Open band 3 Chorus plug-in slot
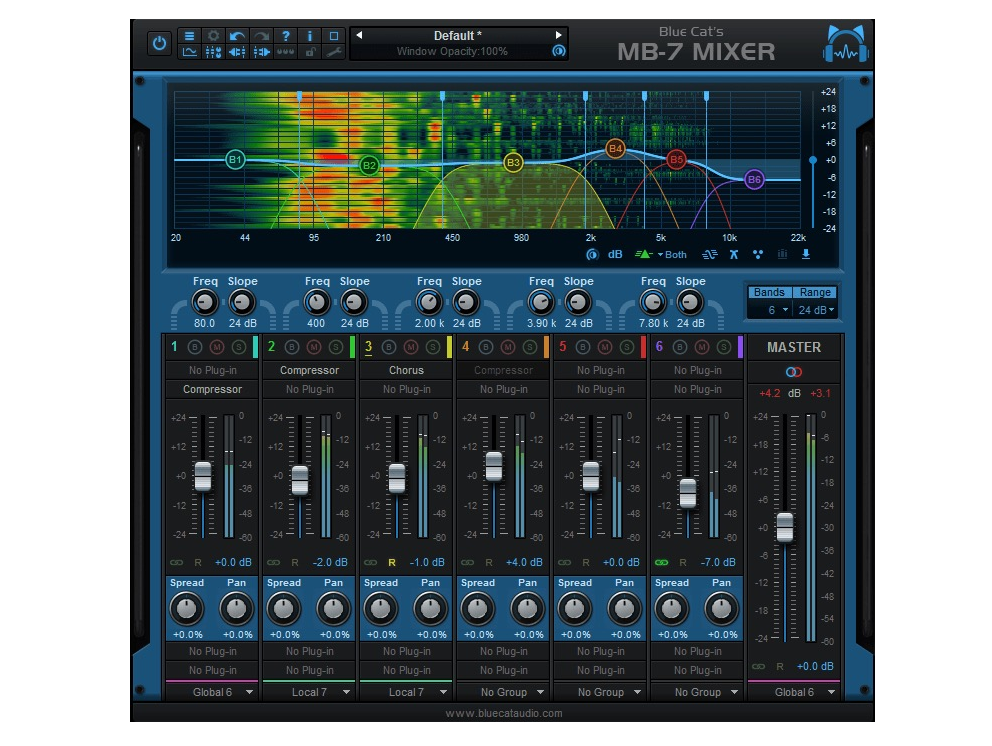Image resolution: width=992 pixels, height=746 pixels. coord(406,370)
